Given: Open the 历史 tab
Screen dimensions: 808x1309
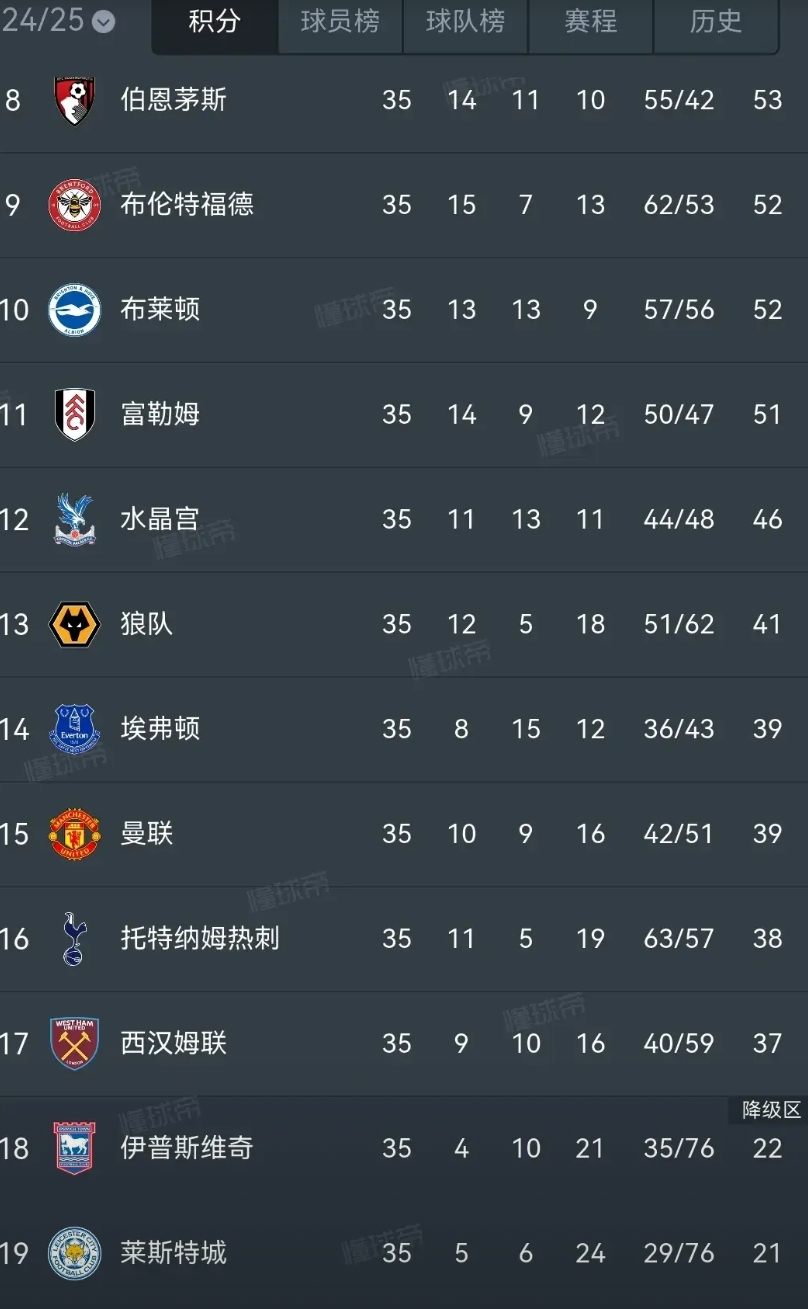Looking at the screenshot, I should tap(715, 21).
